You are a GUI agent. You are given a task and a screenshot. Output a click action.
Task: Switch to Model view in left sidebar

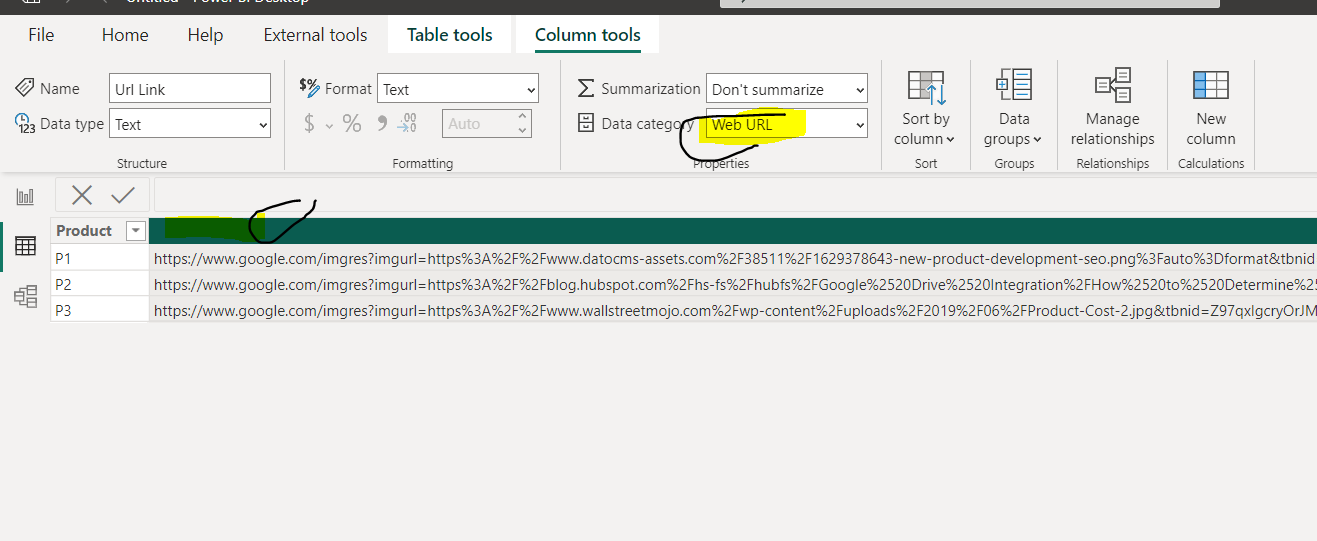[x=25, y=296]
